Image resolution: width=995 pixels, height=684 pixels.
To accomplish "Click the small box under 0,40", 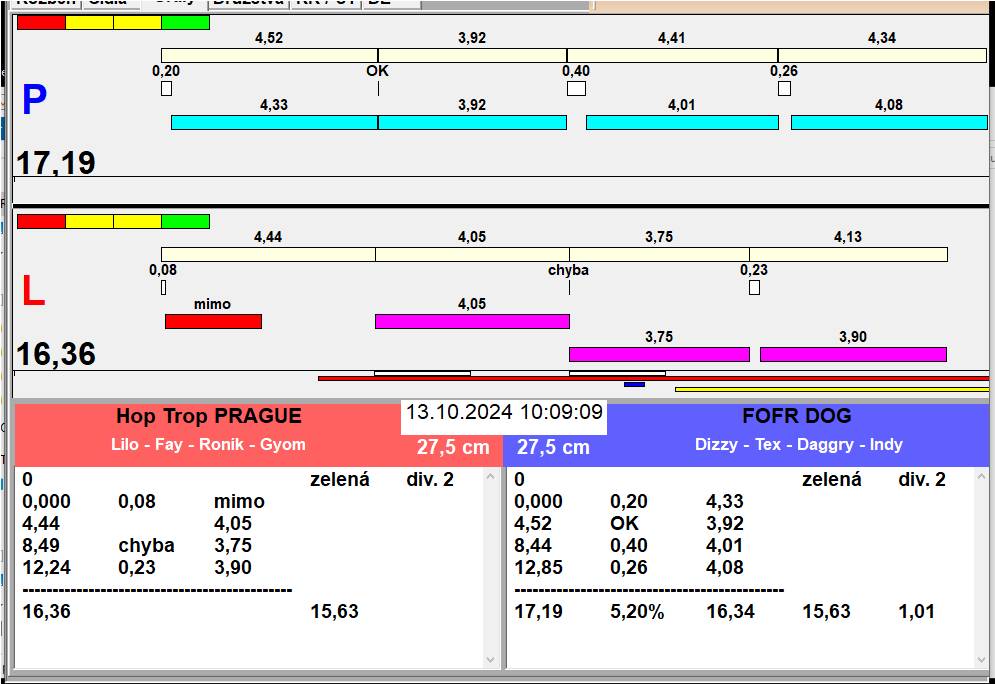I will coord(576,88).
